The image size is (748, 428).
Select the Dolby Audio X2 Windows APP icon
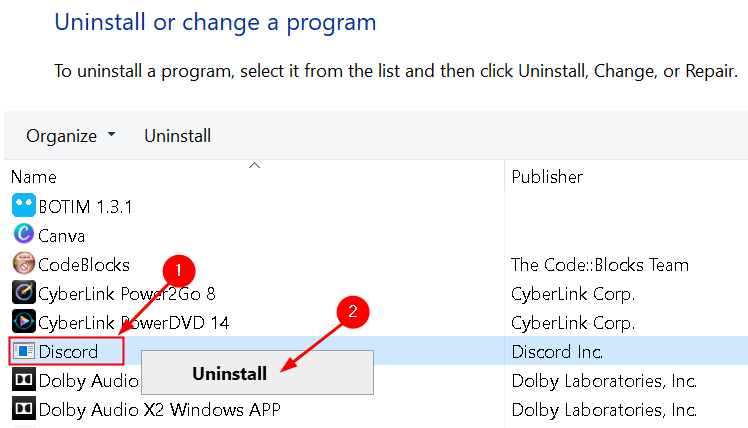[x=23, y=409]
